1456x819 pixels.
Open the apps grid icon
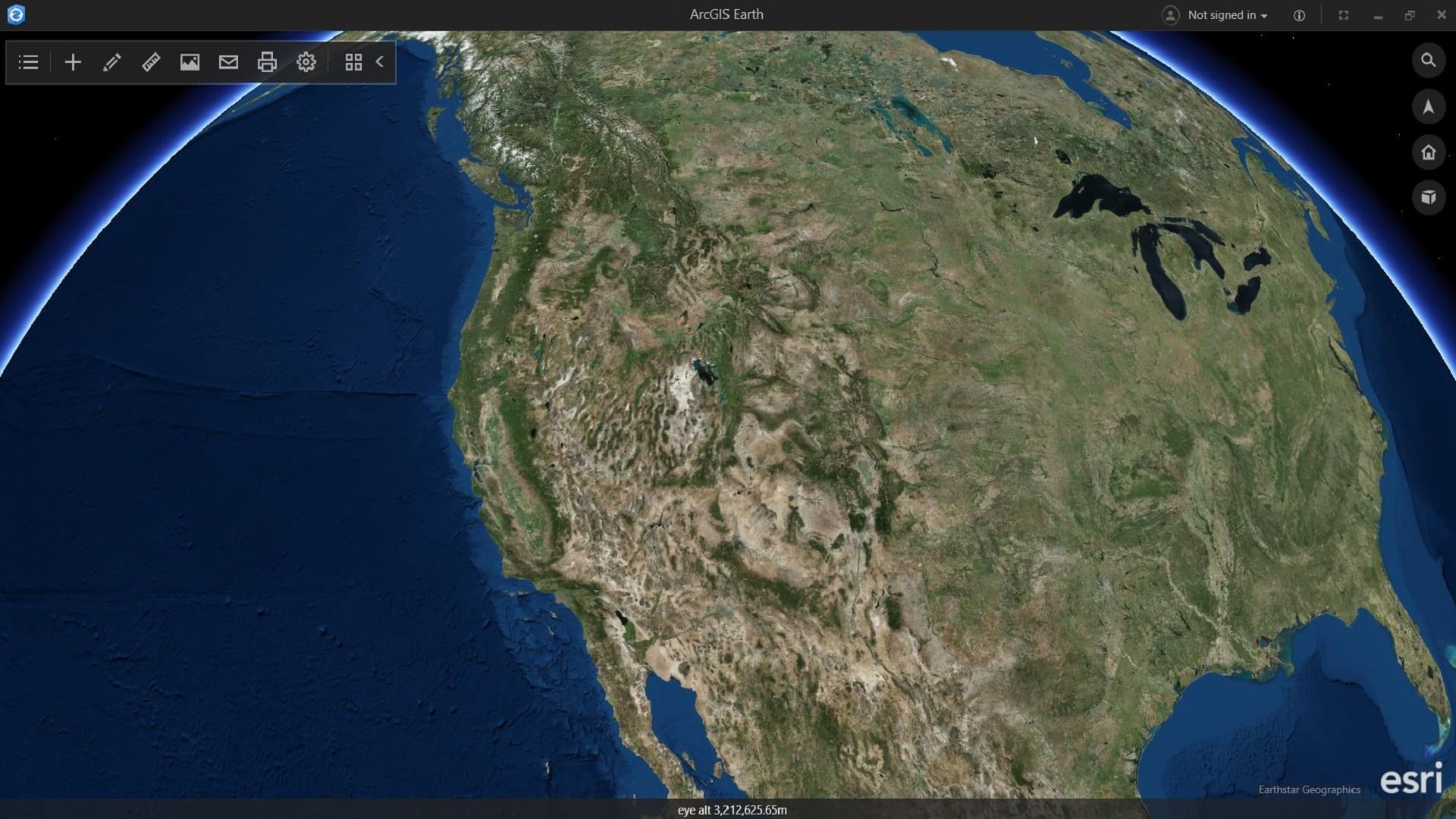pyautogui.click(x=353, y=62)
